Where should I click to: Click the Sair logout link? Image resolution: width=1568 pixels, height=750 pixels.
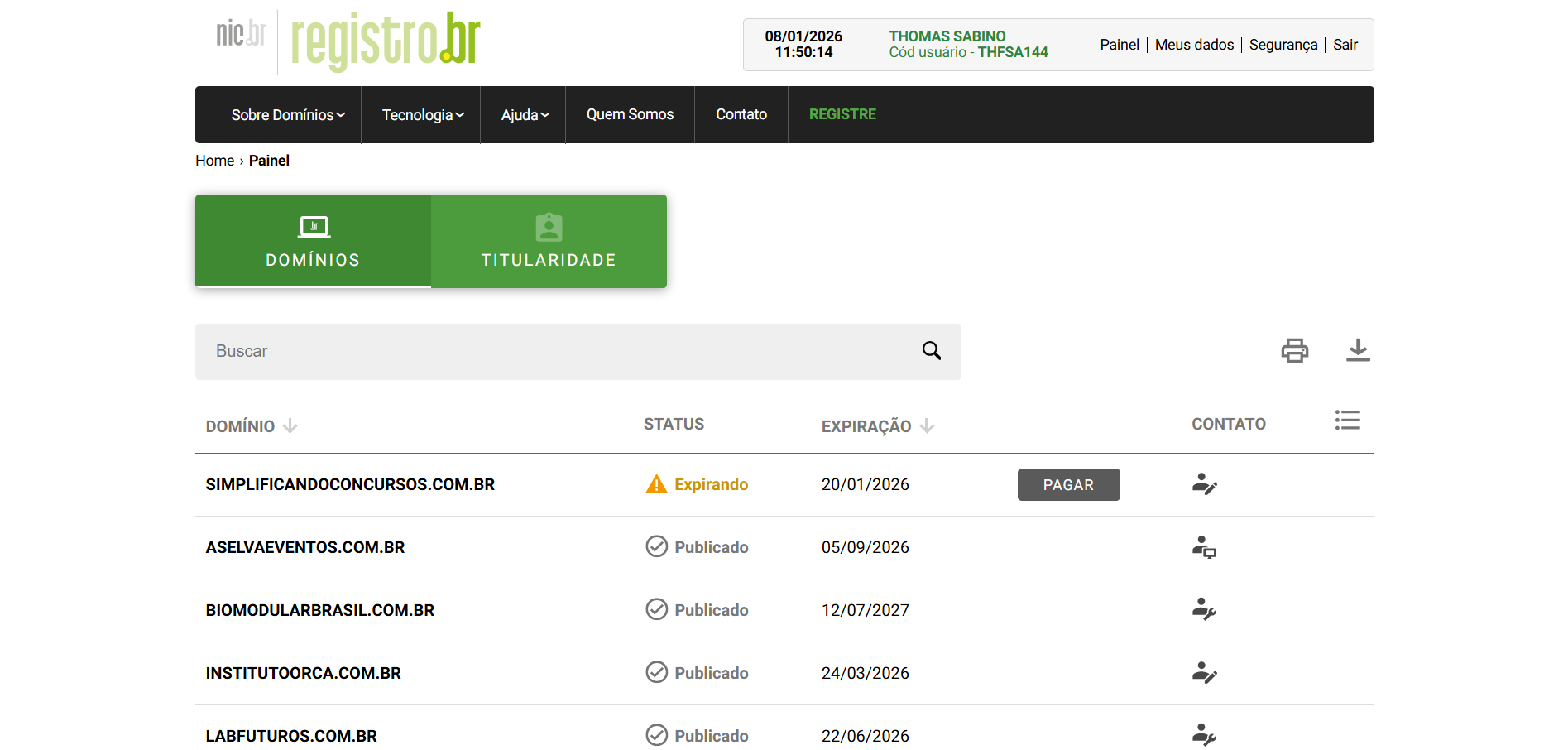point(1345,45)
